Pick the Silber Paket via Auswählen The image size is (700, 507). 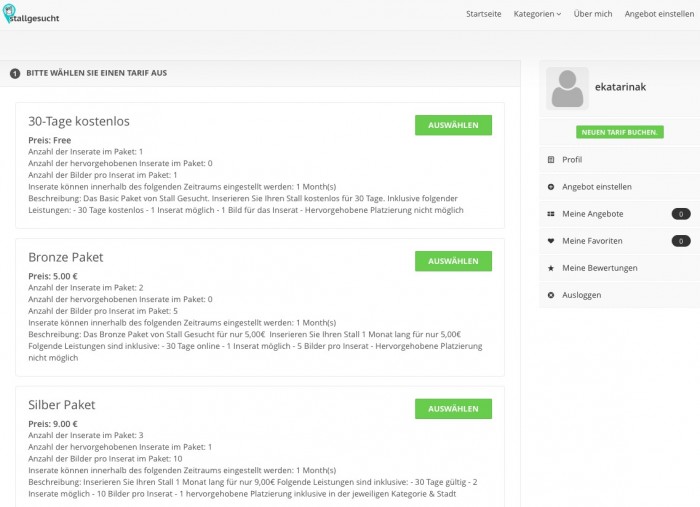pos(453,409)
